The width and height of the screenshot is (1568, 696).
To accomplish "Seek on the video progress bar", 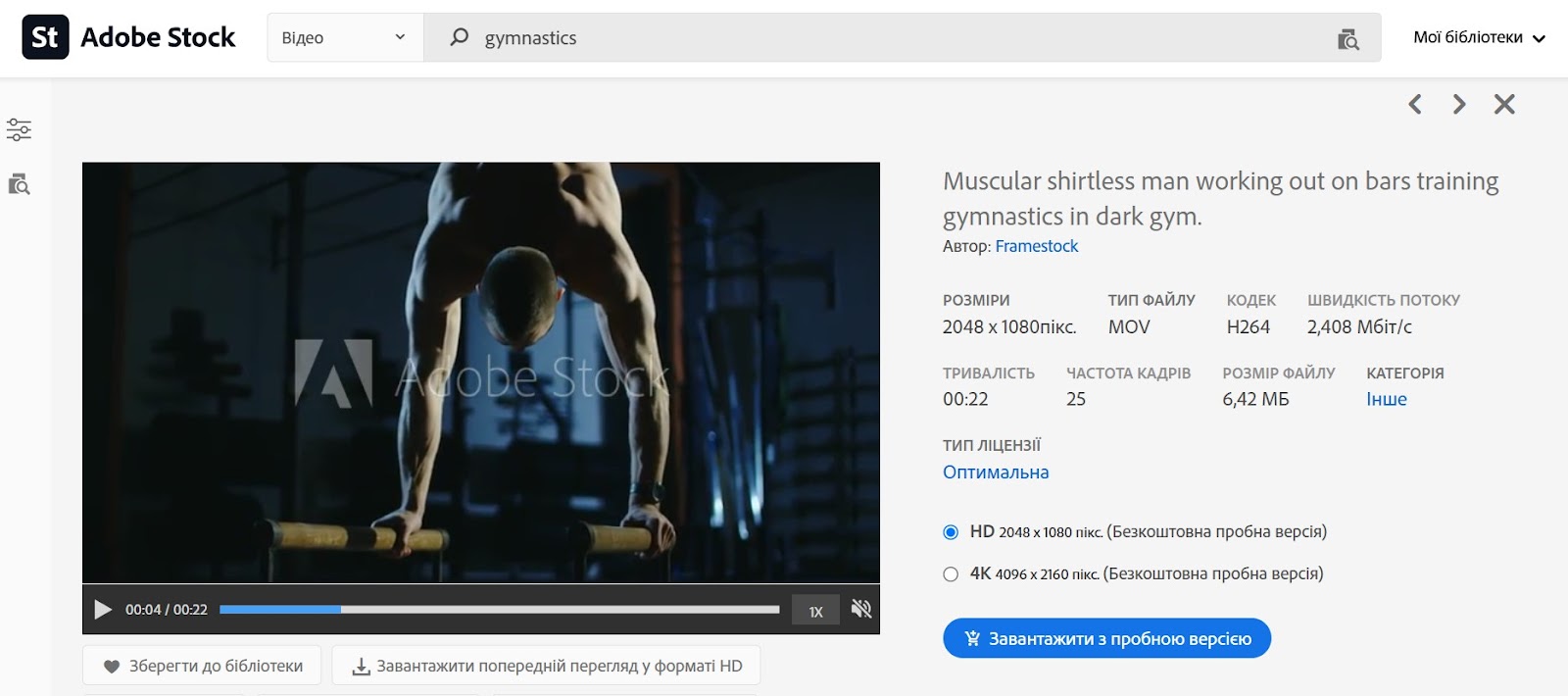I will coord(500,610).
